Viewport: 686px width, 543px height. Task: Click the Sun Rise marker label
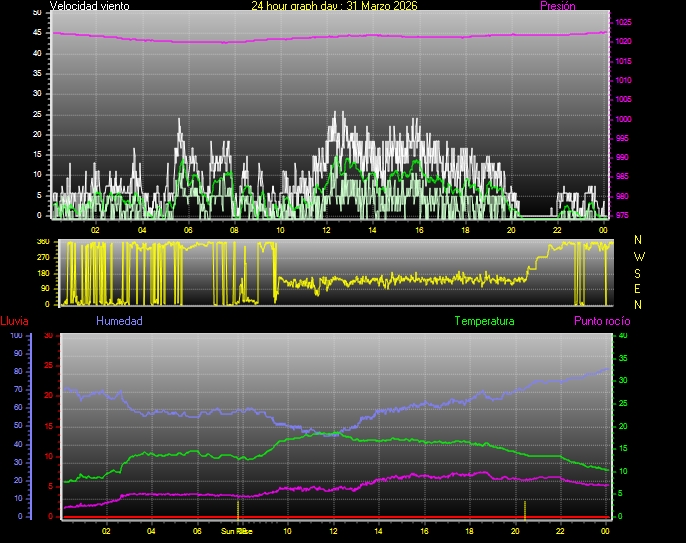pyautogui.click(x=236, y=531)
